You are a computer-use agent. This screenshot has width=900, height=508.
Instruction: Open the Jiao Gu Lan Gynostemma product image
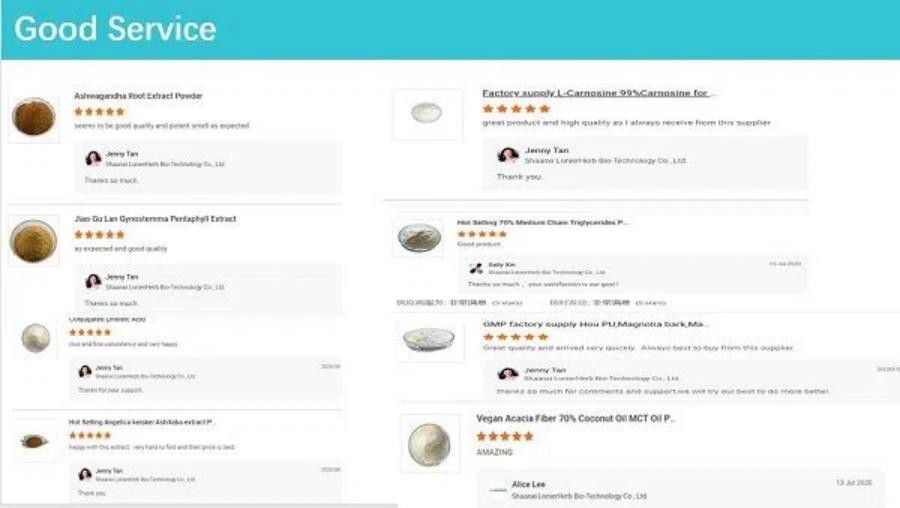click(x=34, y=241)
